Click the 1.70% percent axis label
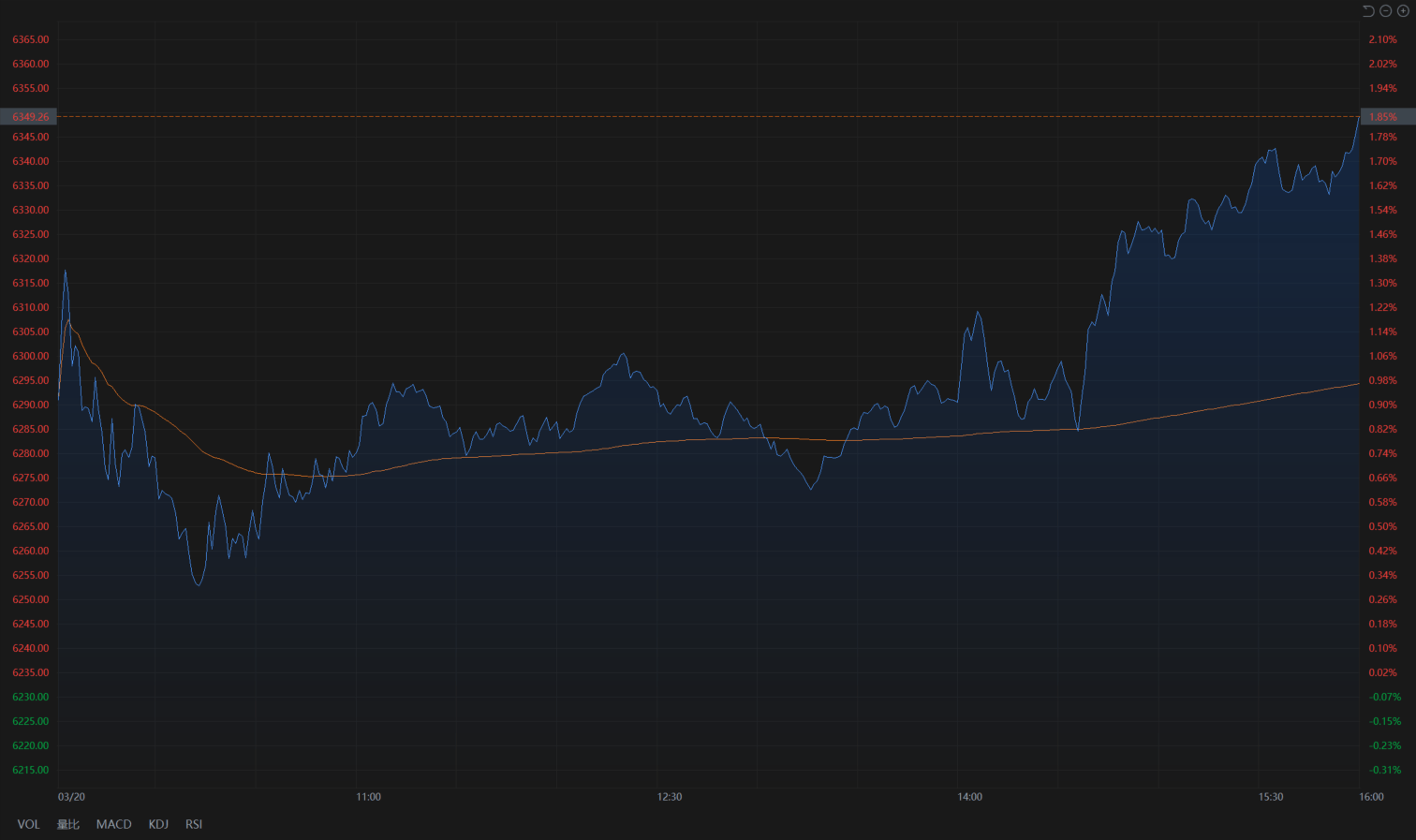 (1382, 161)
